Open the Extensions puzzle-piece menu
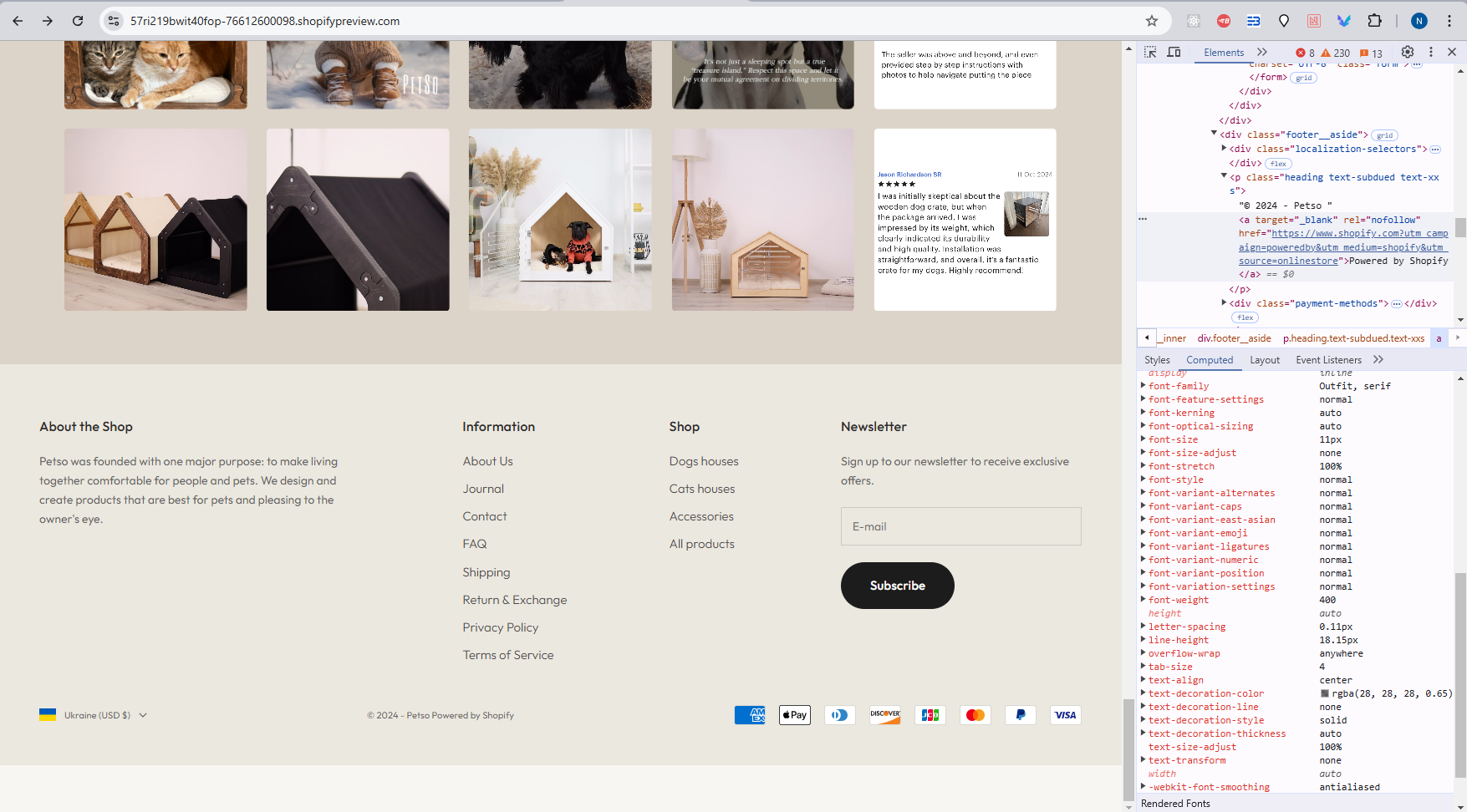Image resolution: width=1467 pixels, height=812 pixels. pyautogui.click(x=1375, y=21)
